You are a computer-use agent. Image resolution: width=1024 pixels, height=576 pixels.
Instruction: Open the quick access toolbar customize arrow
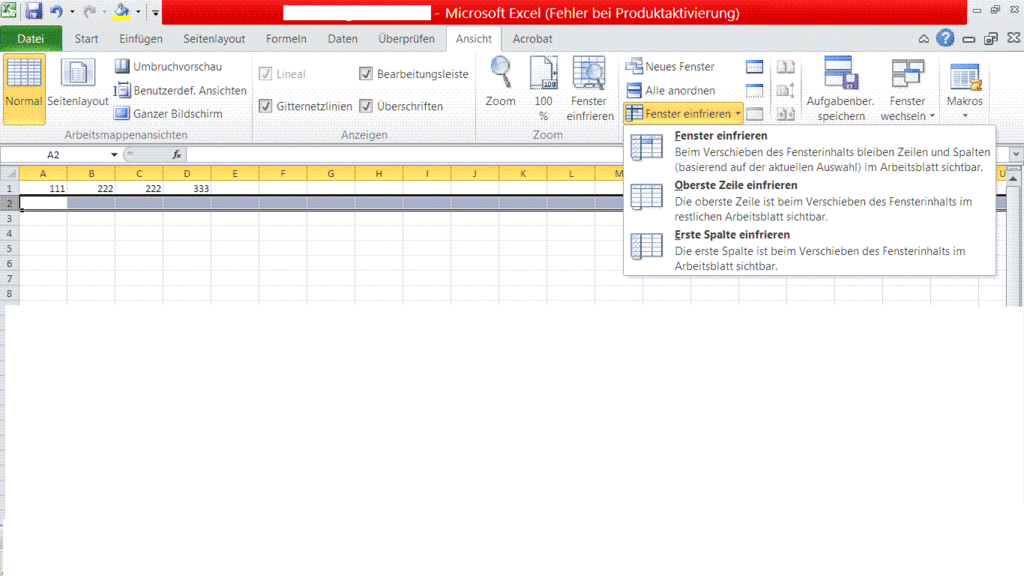155,12
